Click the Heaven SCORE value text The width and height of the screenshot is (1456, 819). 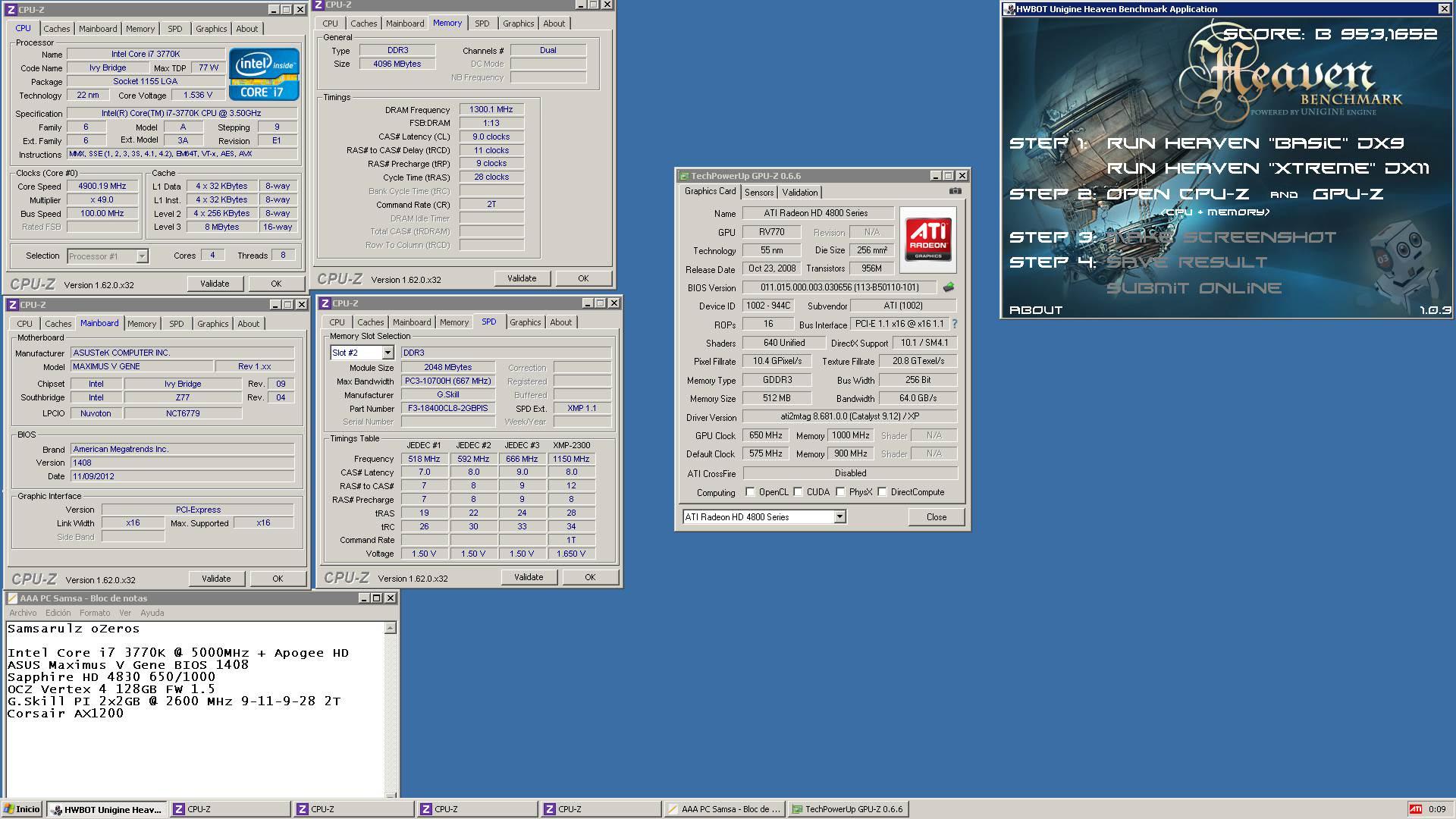(x=1331, y=34)
